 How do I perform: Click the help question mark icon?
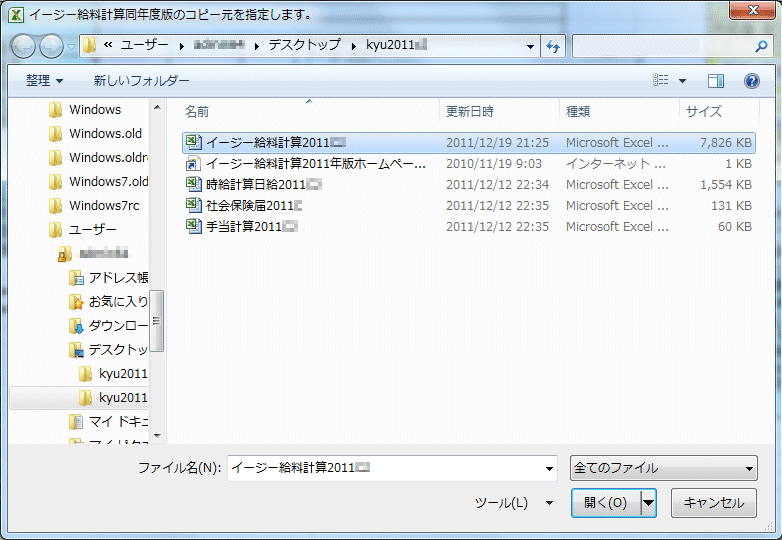pos(752,81)
